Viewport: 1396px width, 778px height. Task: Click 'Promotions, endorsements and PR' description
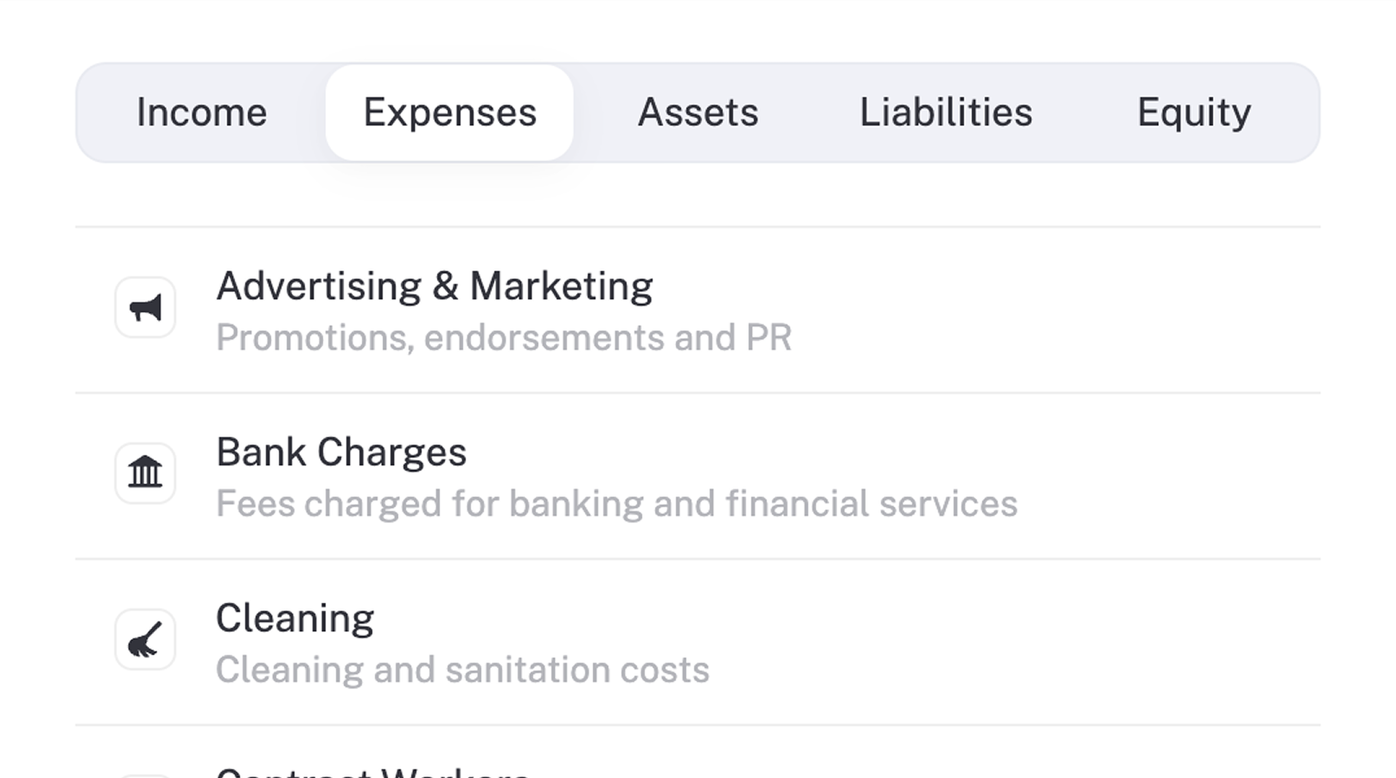coord(503,338)
